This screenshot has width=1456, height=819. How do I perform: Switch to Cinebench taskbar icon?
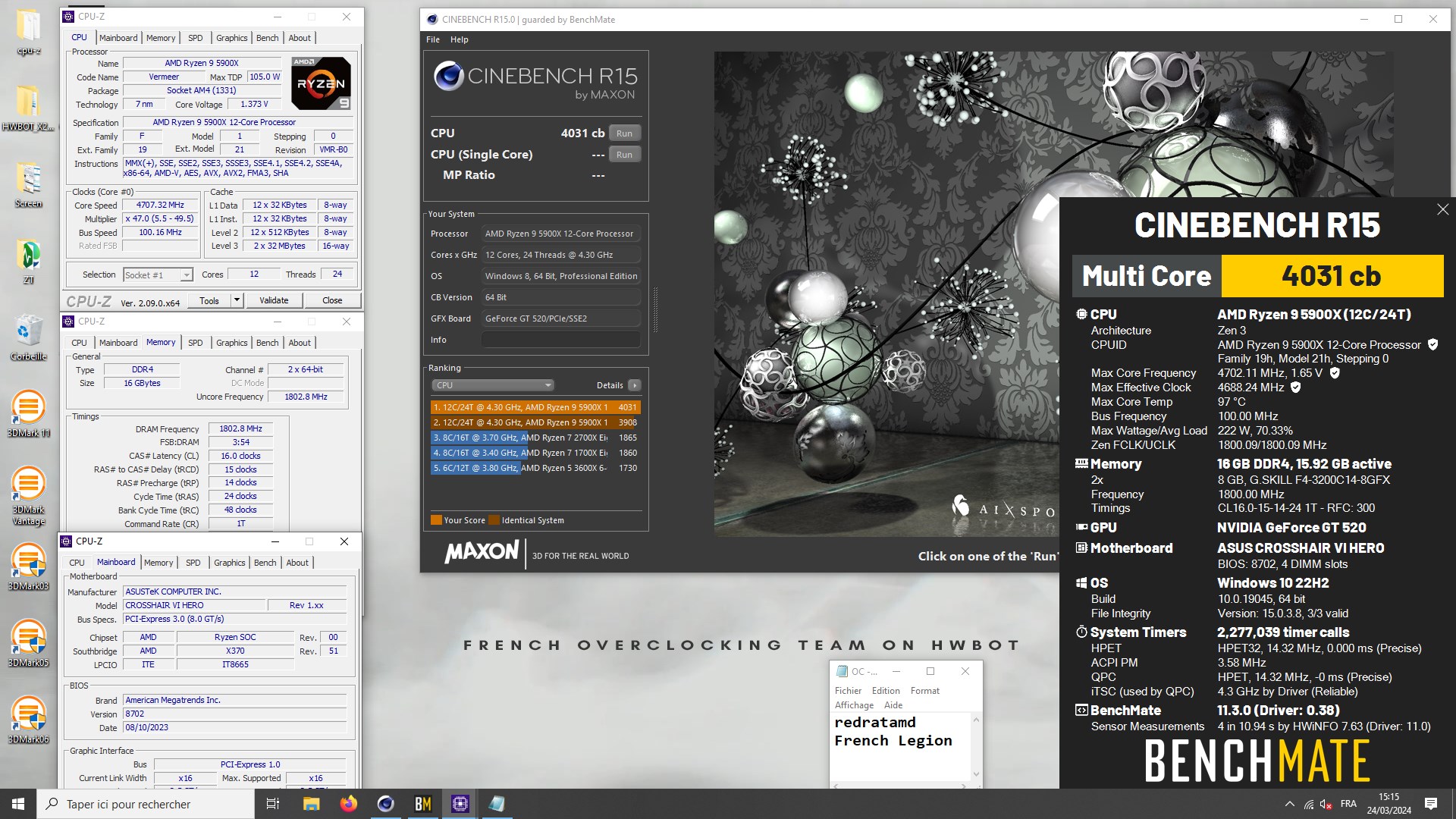pyautogui.click(x=385, y=804)
